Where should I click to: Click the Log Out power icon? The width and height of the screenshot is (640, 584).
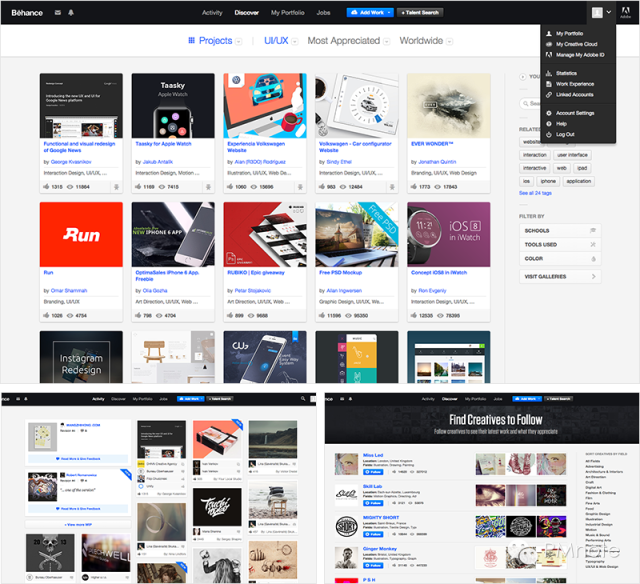click(x=549, y=134)
